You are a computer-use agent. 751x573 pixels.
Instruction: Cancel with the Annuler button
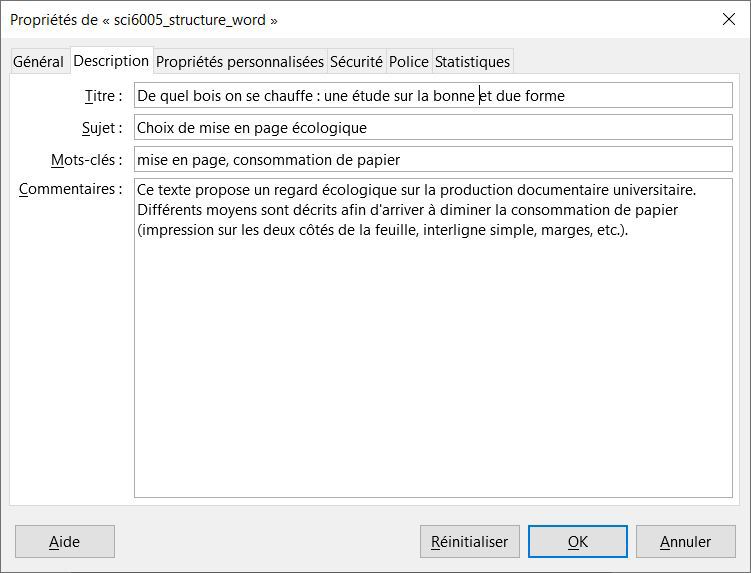[x=685, y=542]
